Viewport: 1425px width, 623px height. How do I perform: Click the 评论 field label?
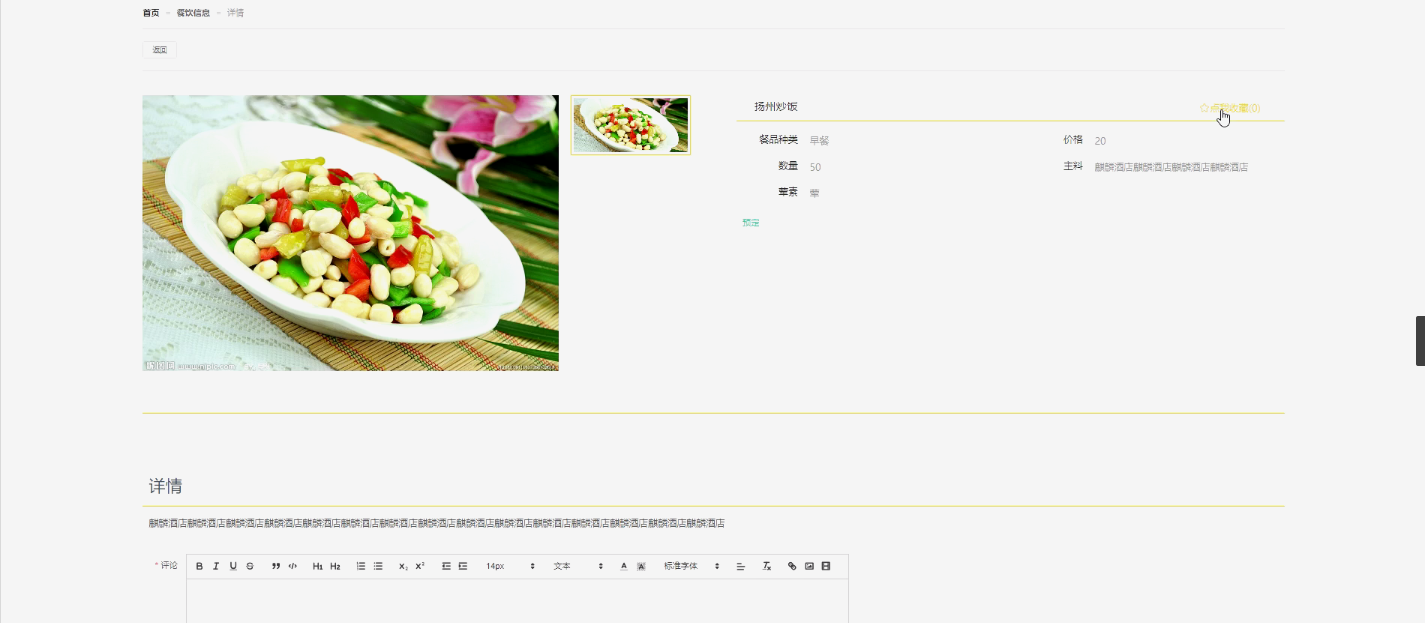click(169, 566)
